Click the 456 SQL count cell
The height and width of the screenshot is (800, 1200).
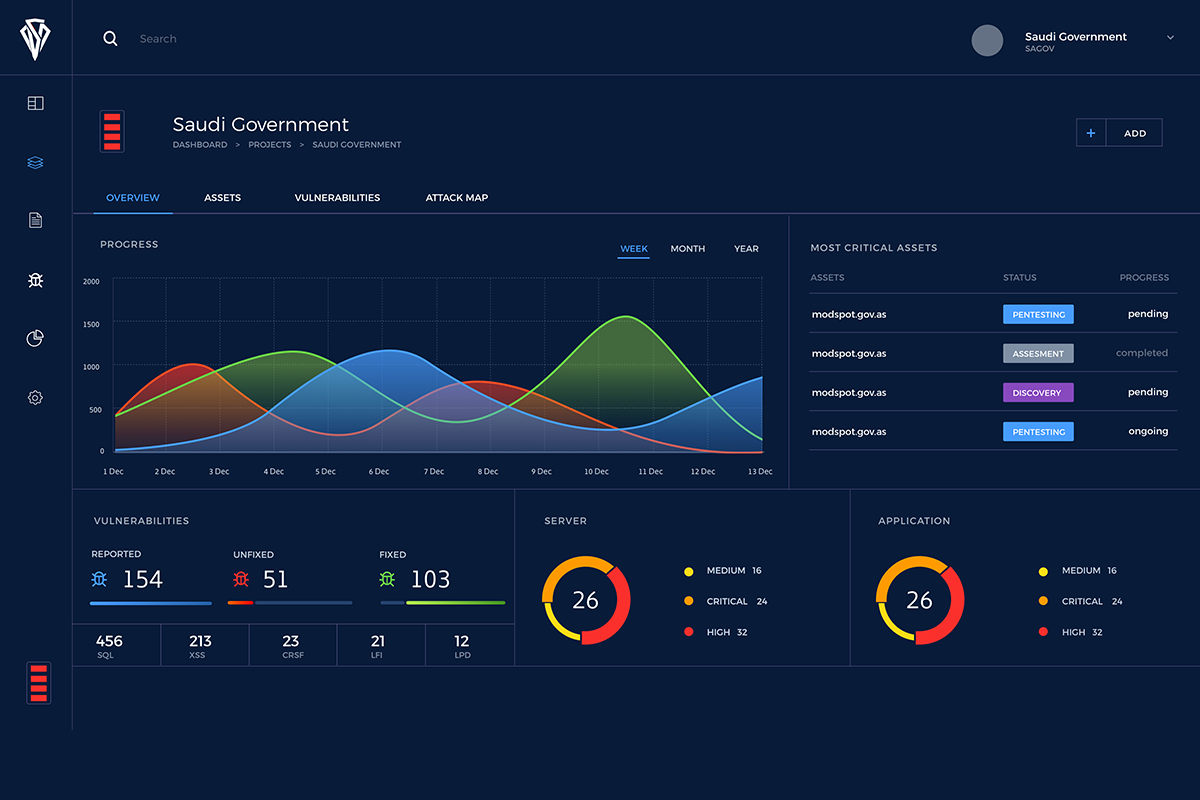click(116, 646)
